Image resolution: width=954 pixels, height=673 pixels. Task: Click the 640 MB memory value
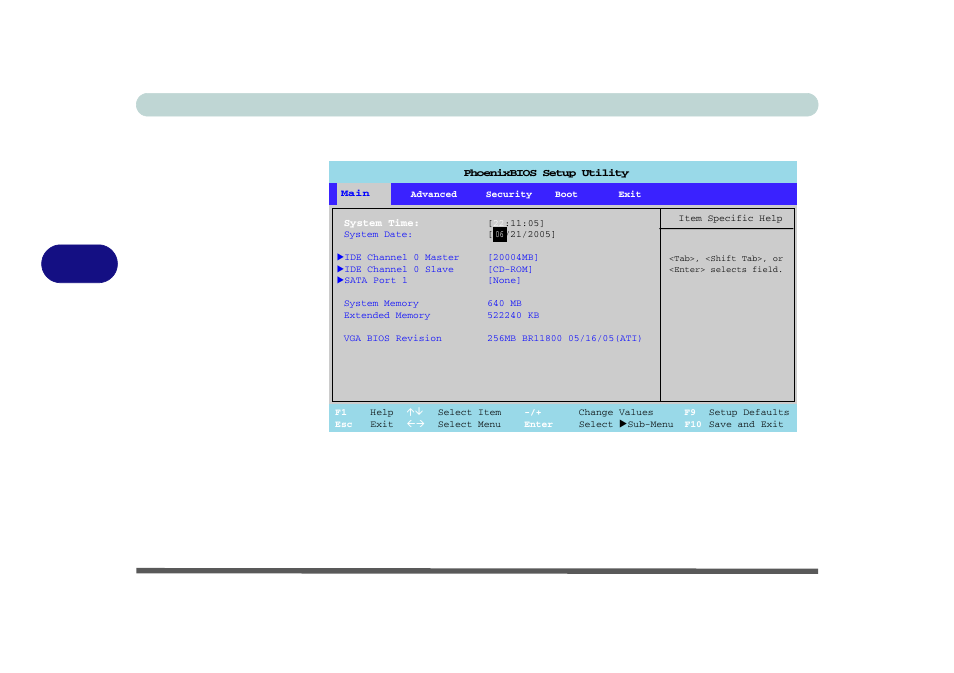tap(504, 303)
